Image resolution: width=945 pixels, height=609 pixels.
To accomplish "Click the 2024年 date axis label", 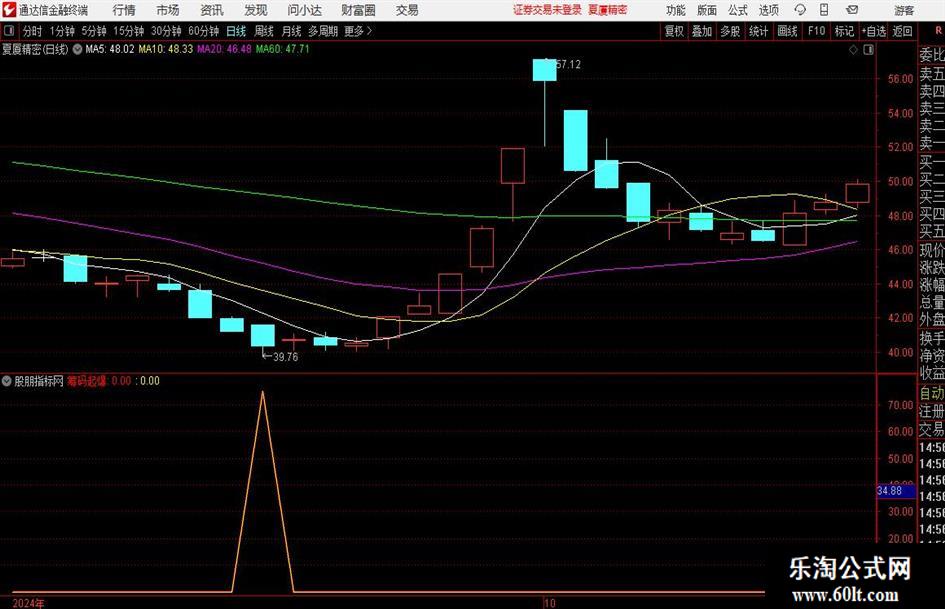I will [x=28, y=603].
